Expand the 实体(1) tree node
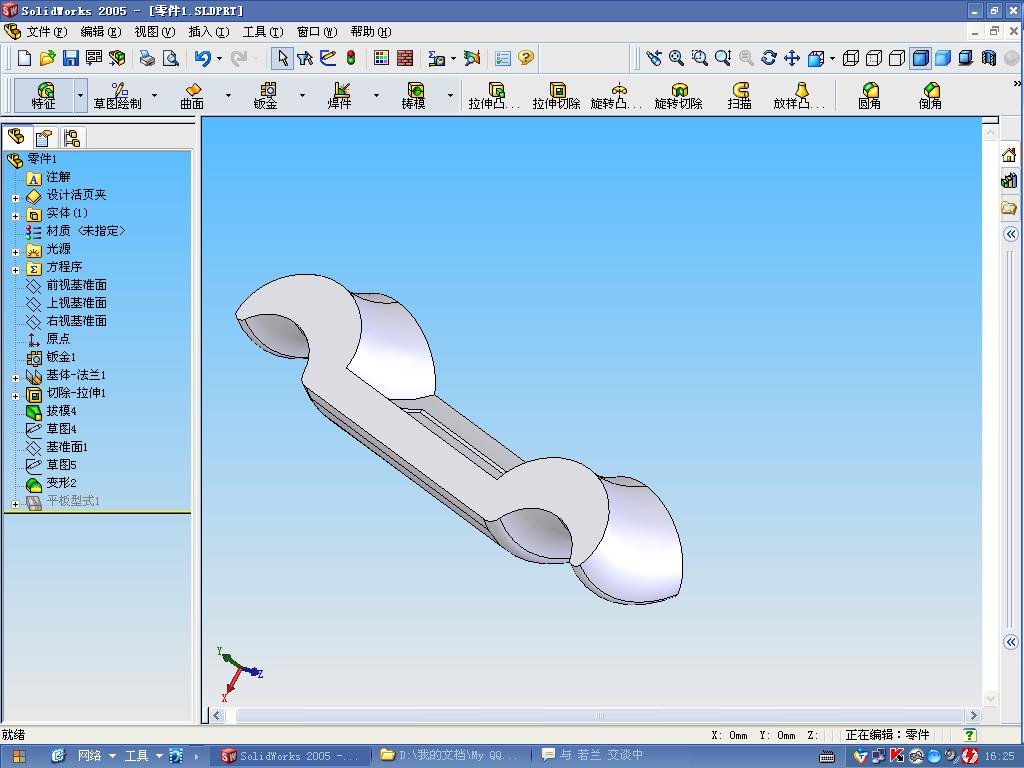This screenshot has height=768, width=1024. 16,216
